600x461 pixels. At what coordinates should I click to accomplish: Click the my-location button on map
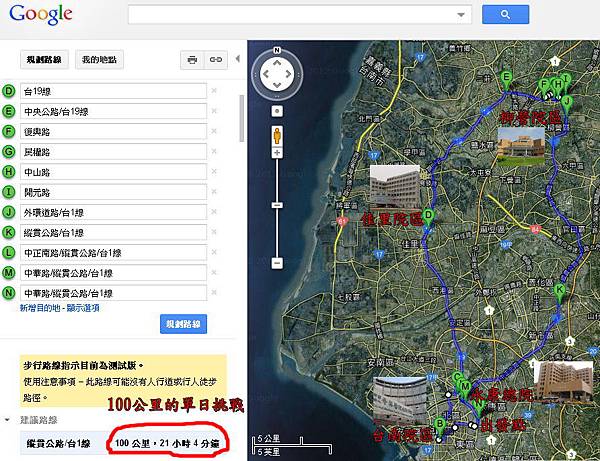[x=277, y=111]
